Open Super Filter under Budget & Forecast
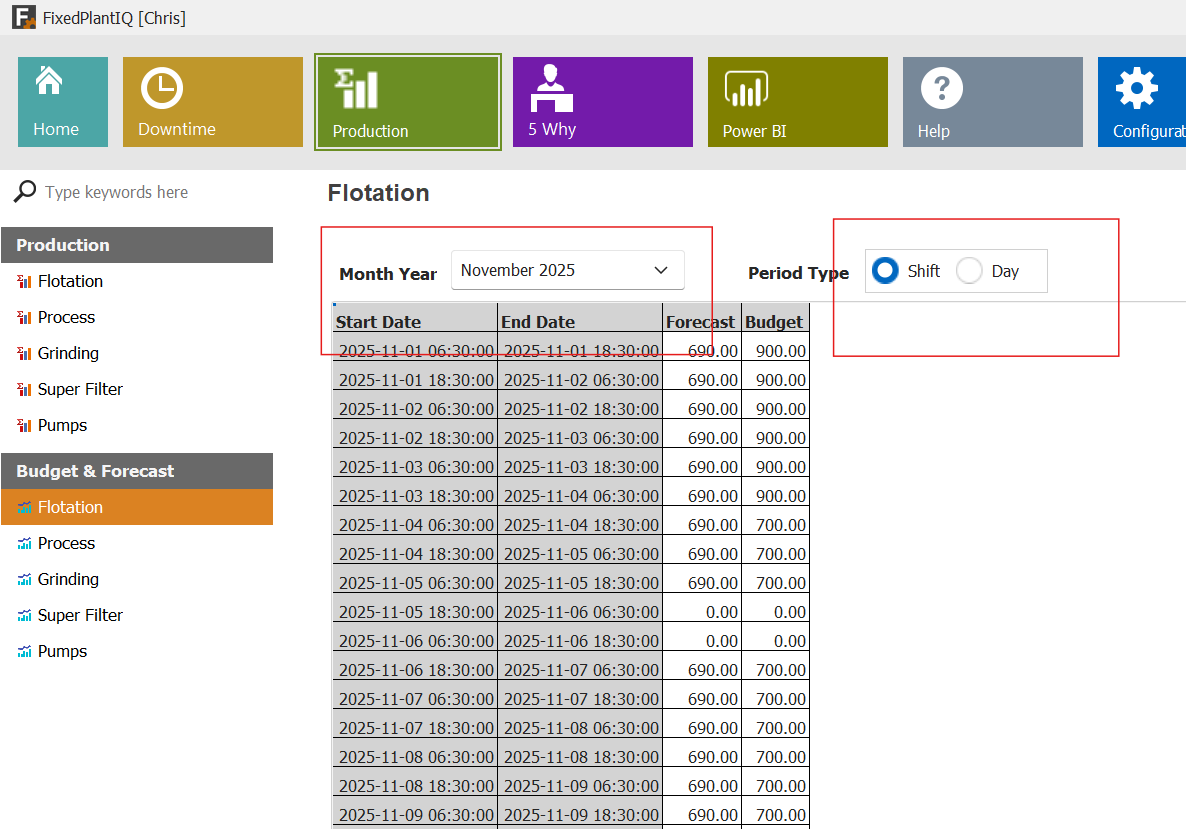 point(80,615)
